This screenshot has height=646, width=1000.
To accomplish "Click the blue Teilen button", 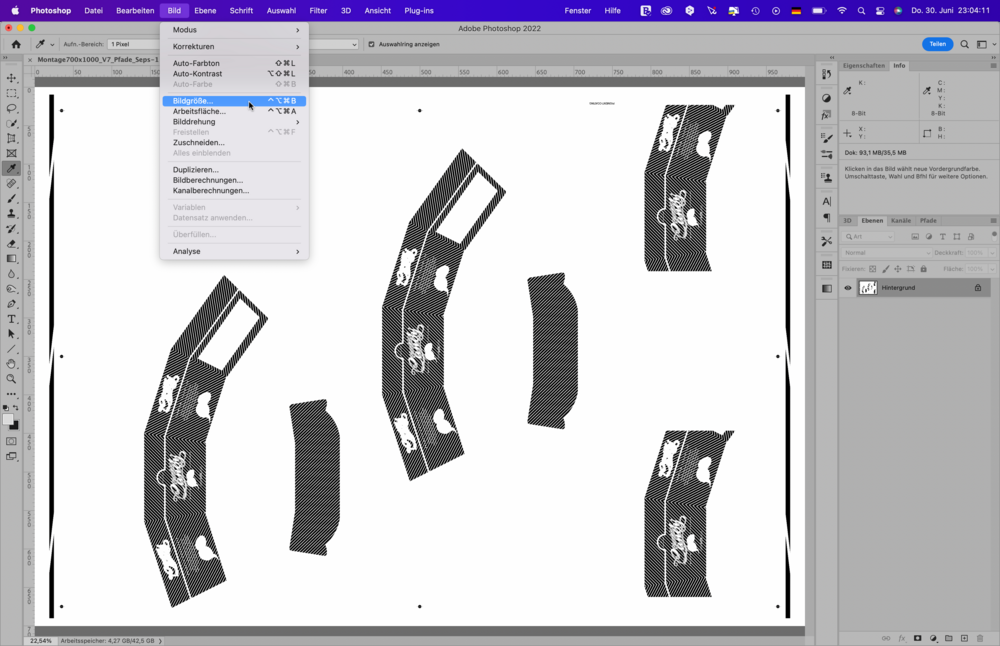I will (937, 44).
